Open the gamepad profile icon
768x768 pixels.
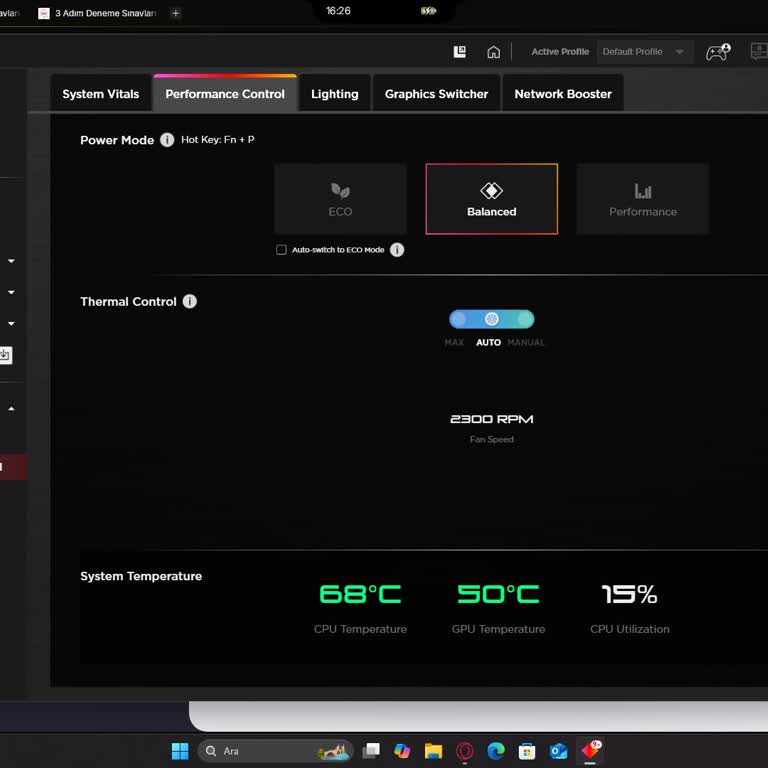click(717, 52)
